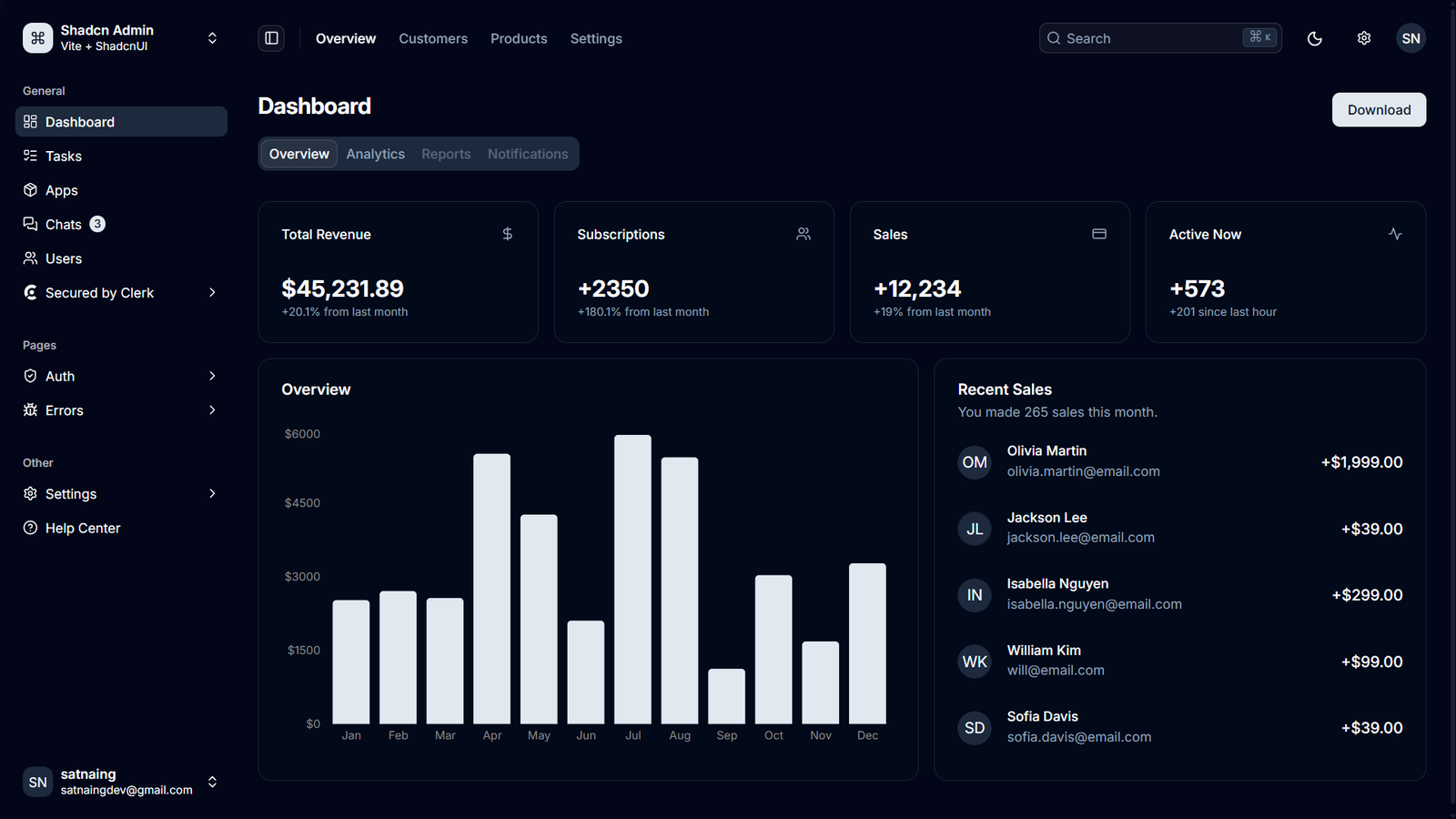Click the WK avatar for William Kim
The height and width of the screenshot is (819, 1456).
[975, 662]
